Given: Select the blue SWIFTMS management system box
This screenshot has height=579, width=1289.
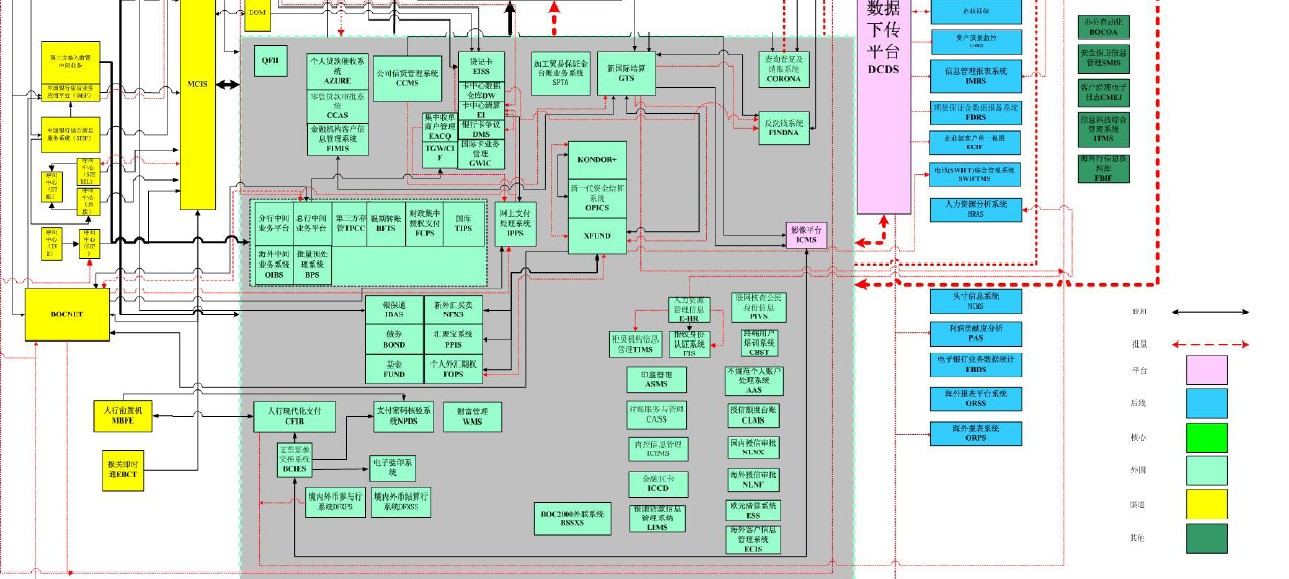Looking at the screenshot, I should 976,174.
